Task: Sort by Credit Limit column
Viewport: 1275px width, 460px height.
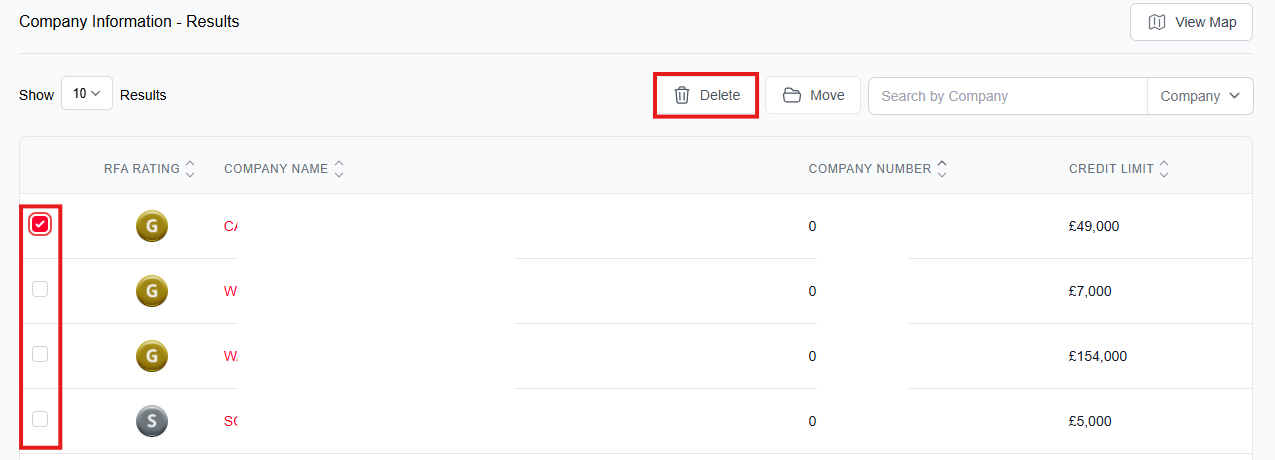Action: (1119, 169)
